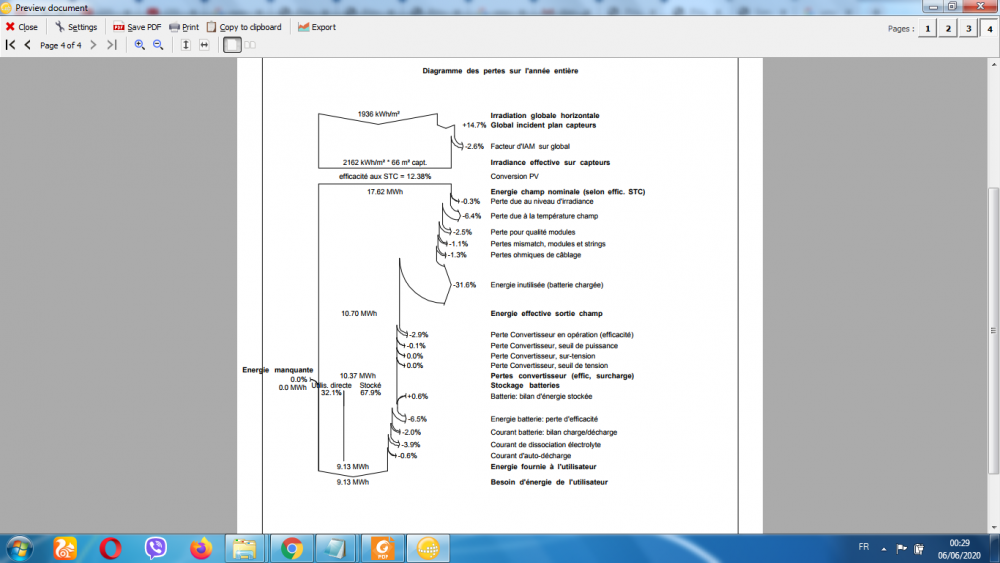Copy the page to clipboard
The width and height of the screenshot is (1000, 563).
coord(244,27)
